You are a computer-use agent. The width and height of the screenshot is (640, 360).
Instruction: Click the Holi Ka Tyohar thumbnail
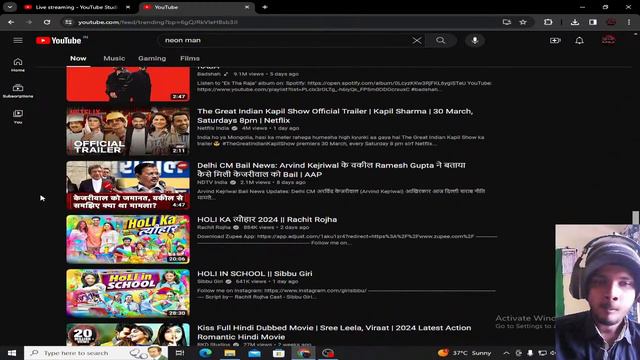[x=128, y=239]
